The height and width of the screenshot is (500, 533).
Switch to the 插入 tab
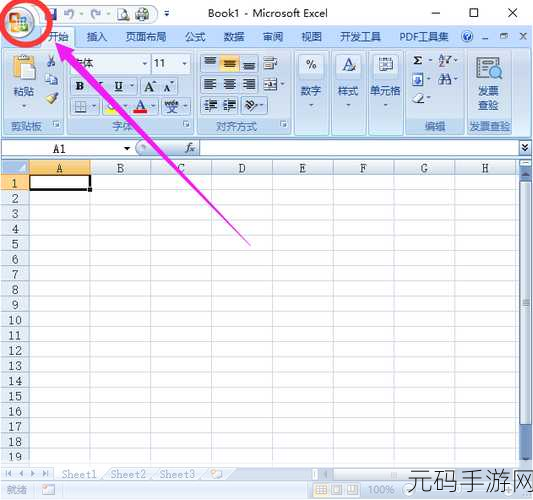click(97, 37)
